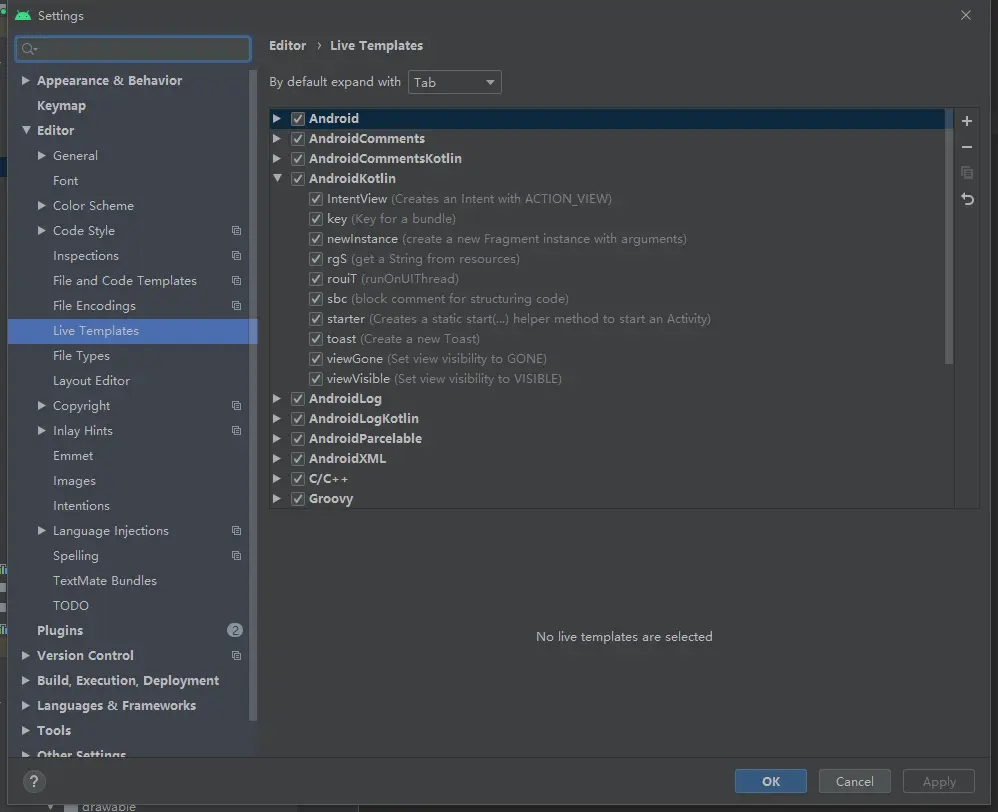This screenshot has height=812, width=998.
Task: Disable the IntentView template checkbox
Action: click(x=316, y=199)
